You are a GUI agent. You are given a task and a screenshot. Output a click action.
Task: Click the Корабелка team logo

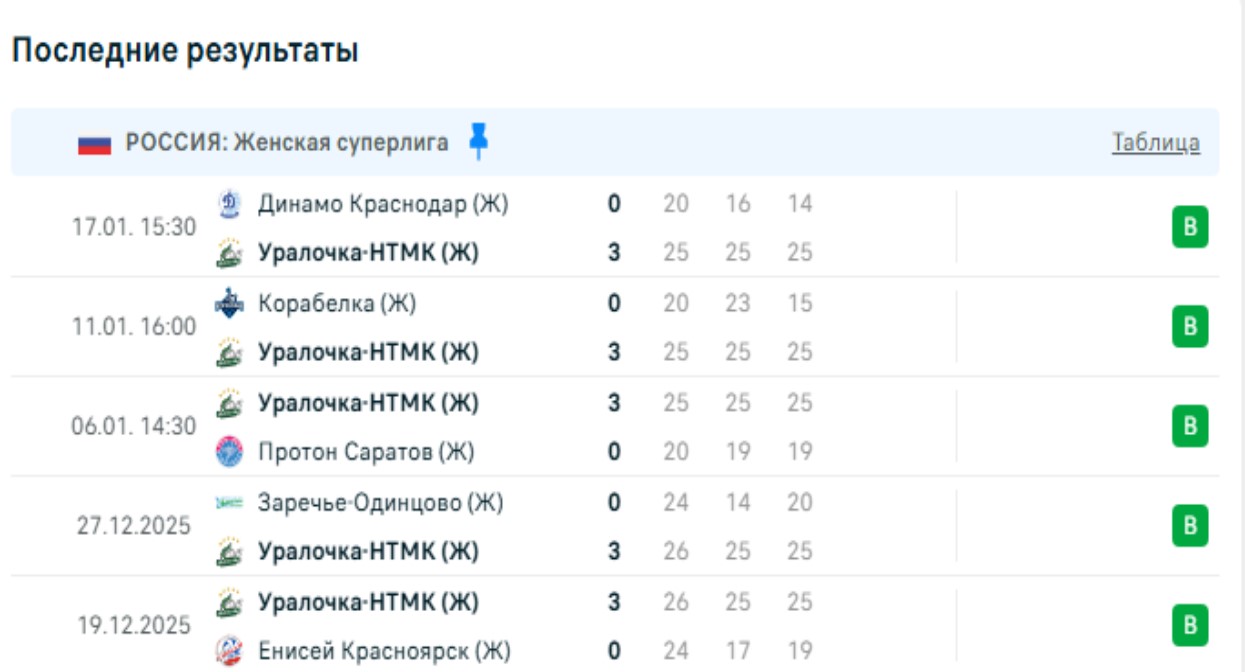coord(229,303)
